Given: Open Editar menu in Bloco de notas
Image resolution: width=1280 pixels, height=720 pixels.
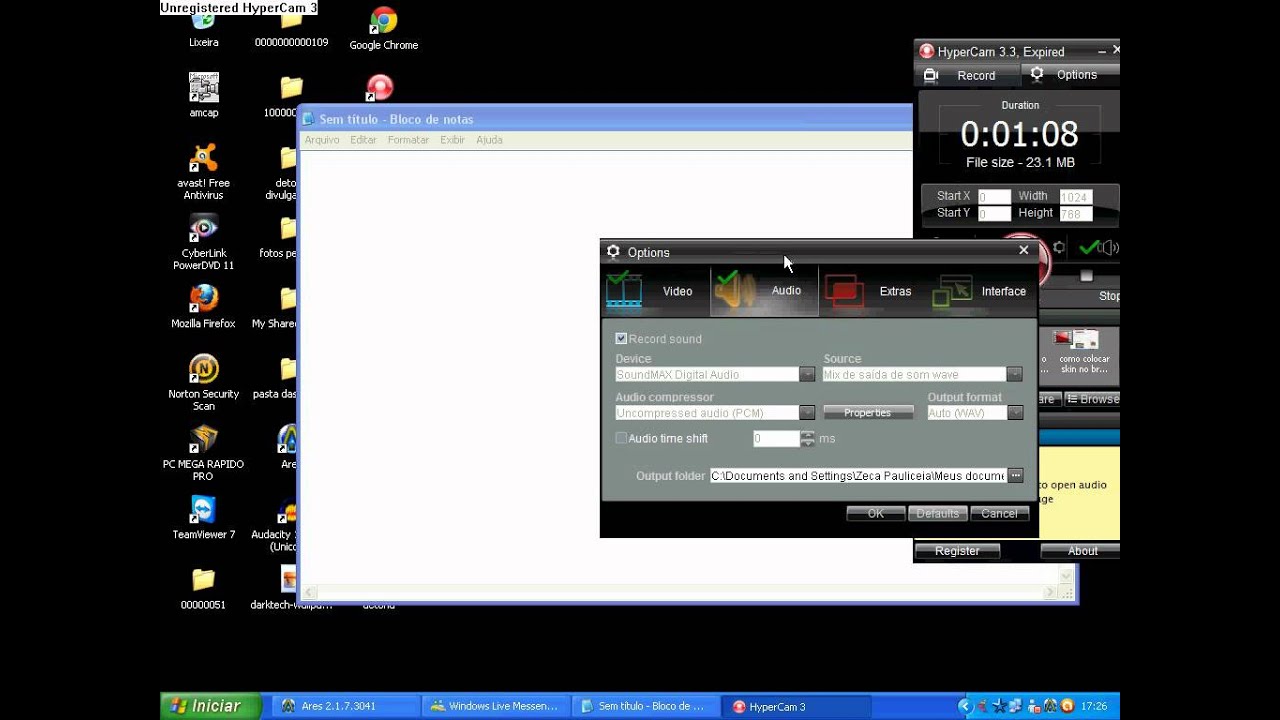Looking at the screenshot, I should point(363,140).
